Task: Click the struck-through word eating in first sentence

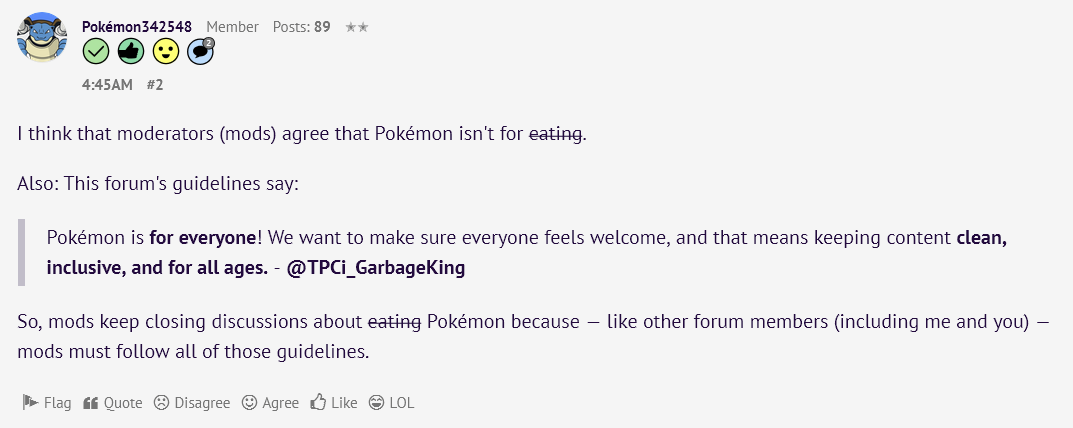Action: (556, 133)
